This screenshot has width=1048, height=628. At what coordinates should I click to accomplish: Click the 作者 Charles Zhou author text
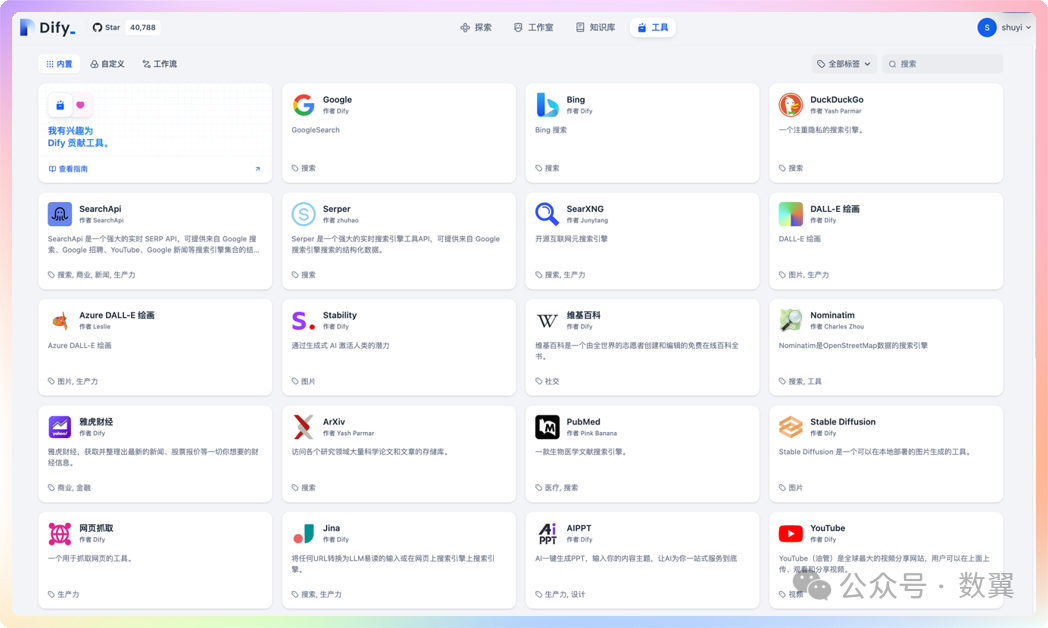tap(837, 327)
